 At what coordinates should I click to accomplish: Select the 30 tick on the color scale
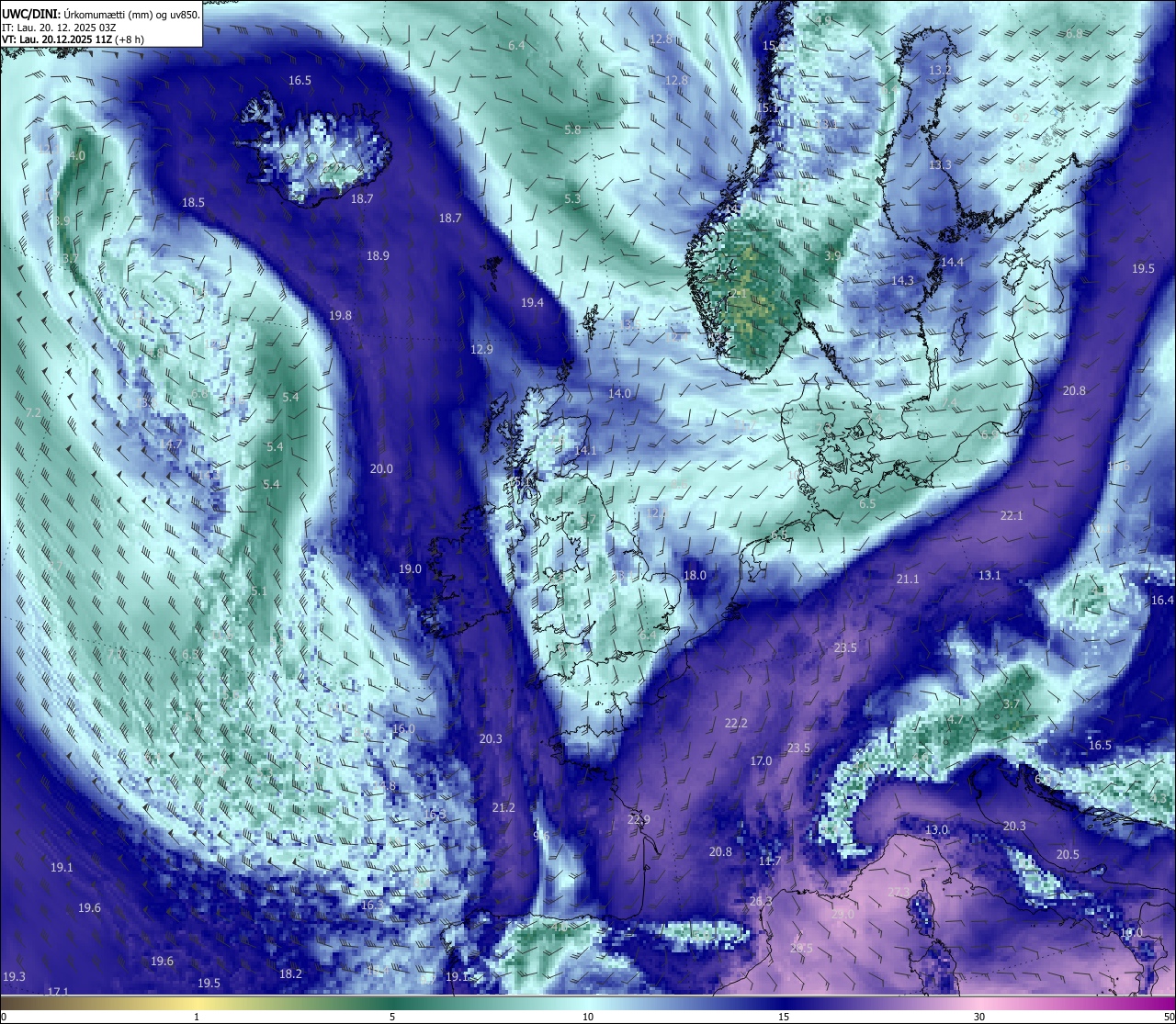tap(979, 1017)
